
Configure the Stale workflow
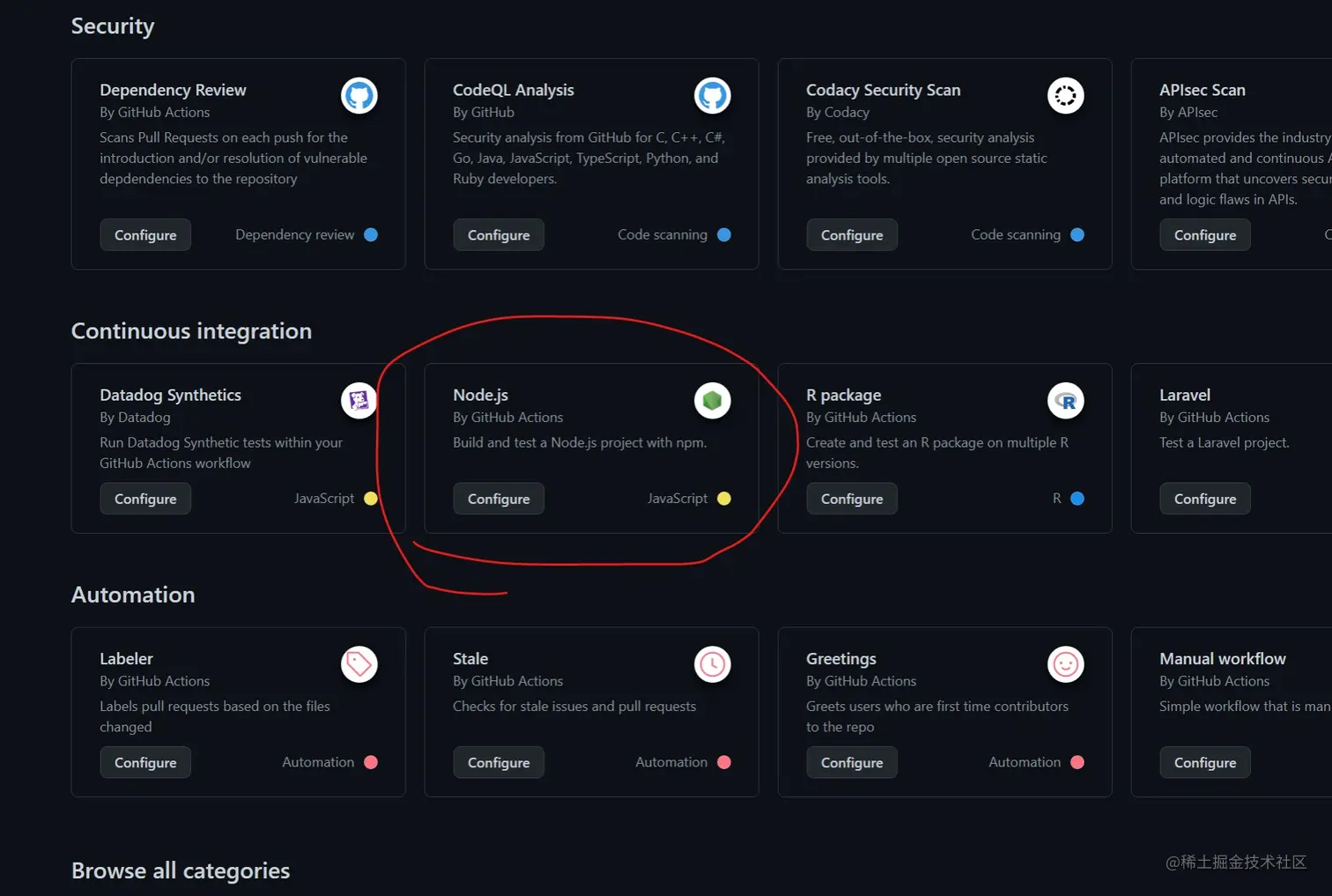pyautogui.click(x=499, y=762)
